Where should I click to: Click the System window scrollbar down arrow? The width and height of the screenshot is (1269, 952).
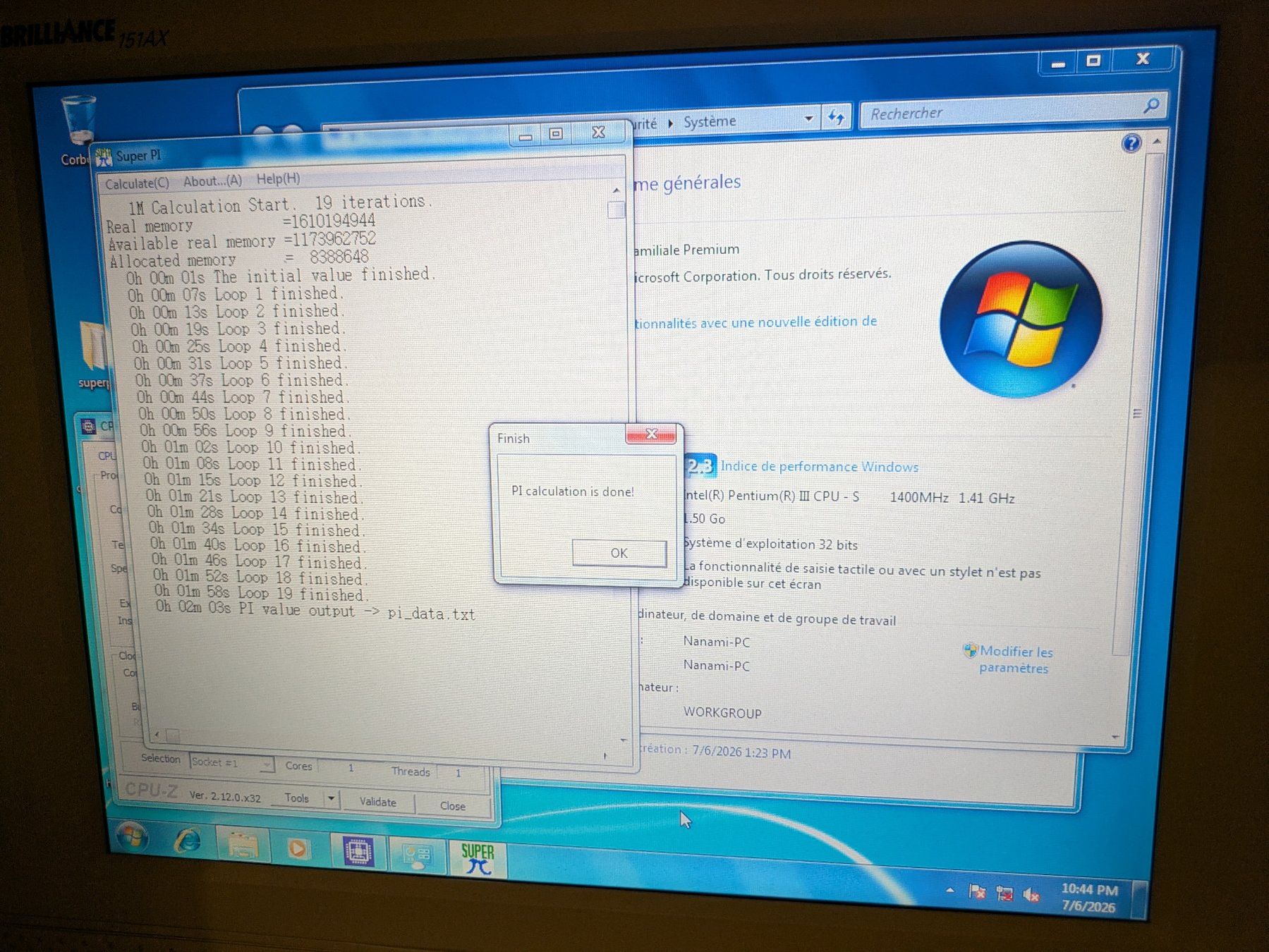1115,738
